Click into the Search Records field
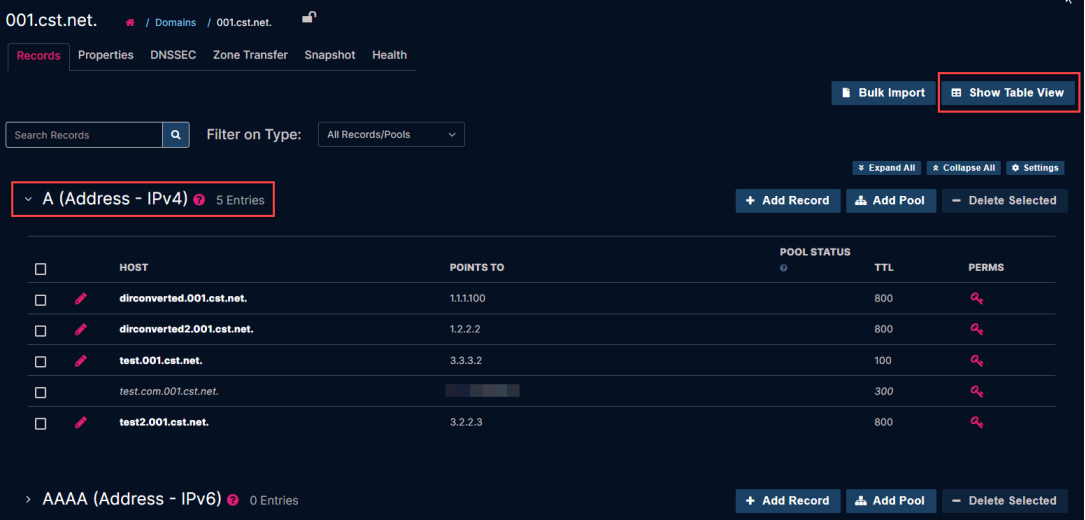Image resolution: width=1085 pixels, height=520 pixels. tap(84, 135)
